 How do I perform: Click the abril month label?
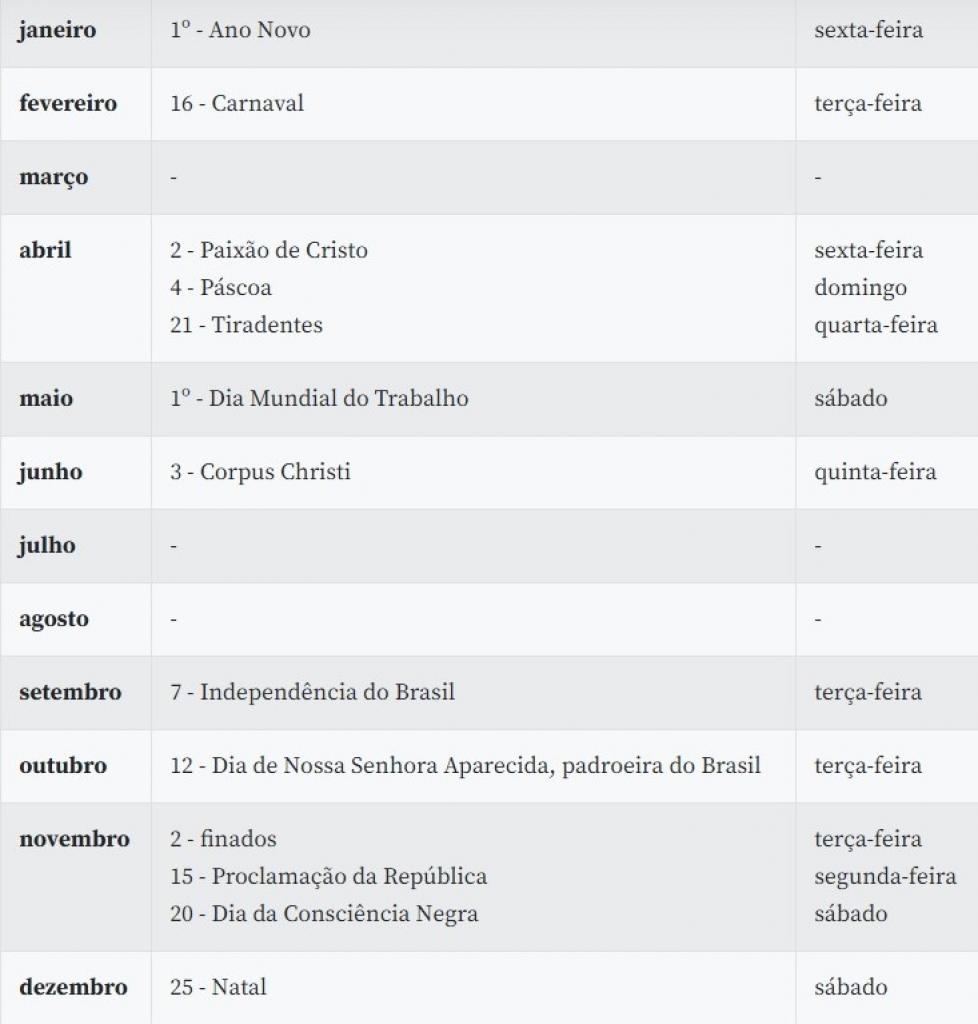pos(45,250)
